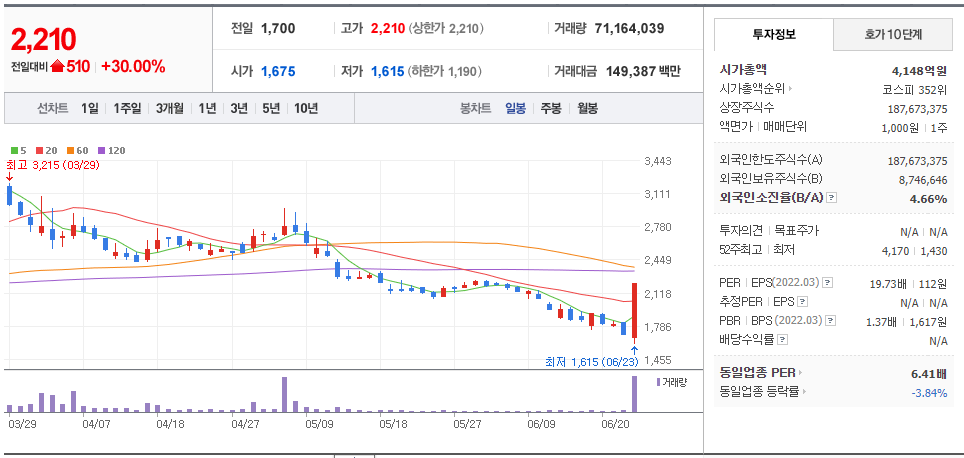This screenshot has height=458, width=964.
Task: Click the 상장주식수 187,673,375 value
Action: coord(917,109)
